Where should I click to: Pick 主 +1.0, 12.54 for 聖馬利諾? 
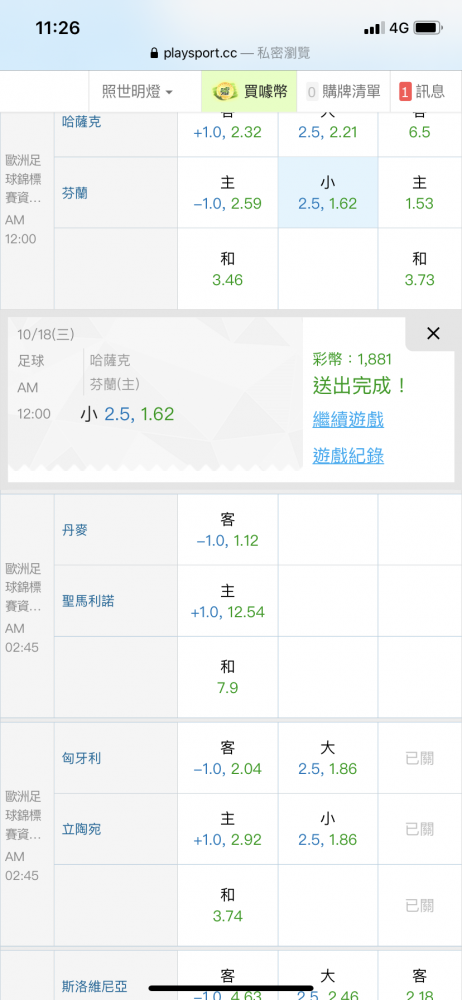[x=227, y=601]
